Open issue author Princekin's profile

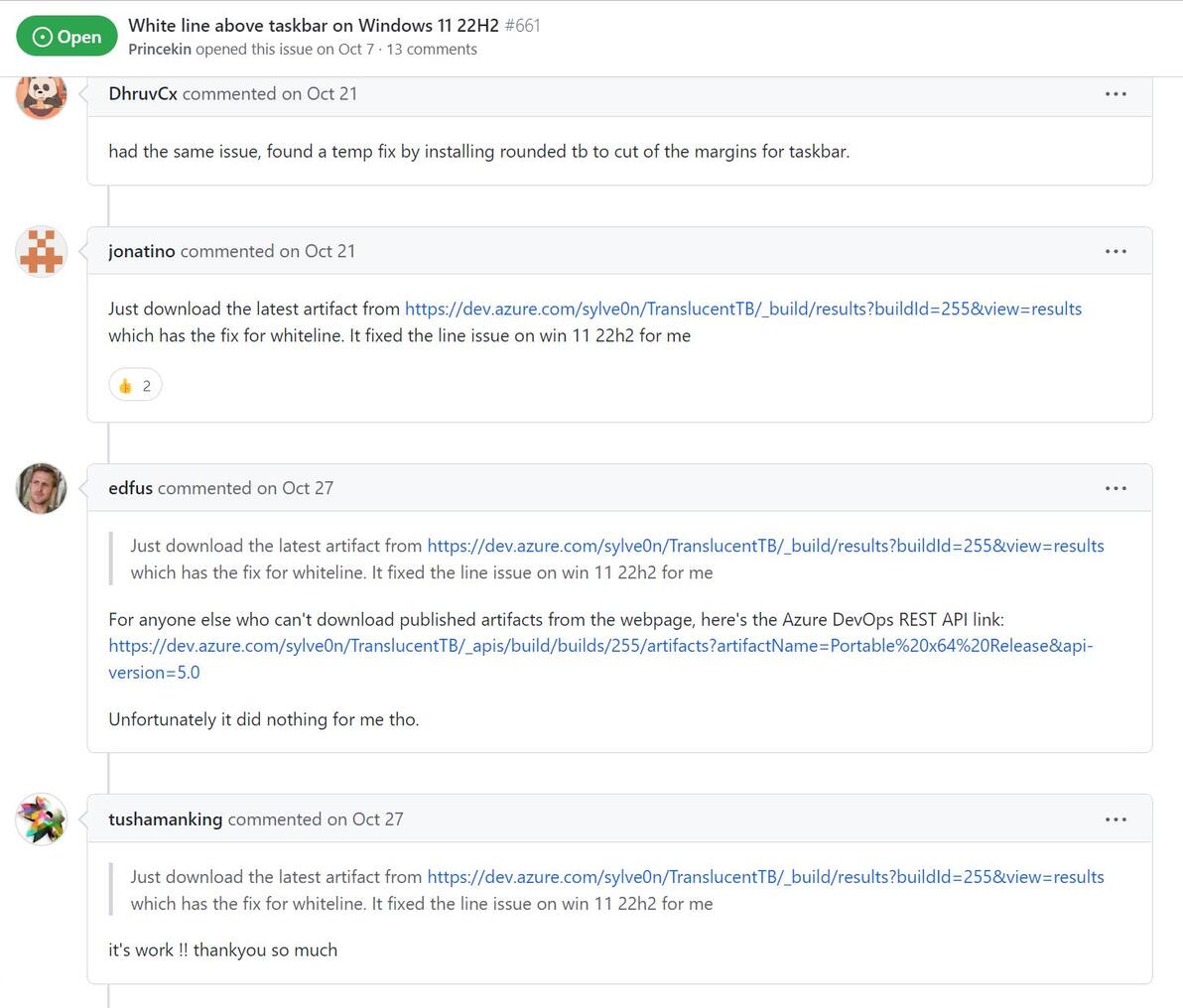coord(160,50)
